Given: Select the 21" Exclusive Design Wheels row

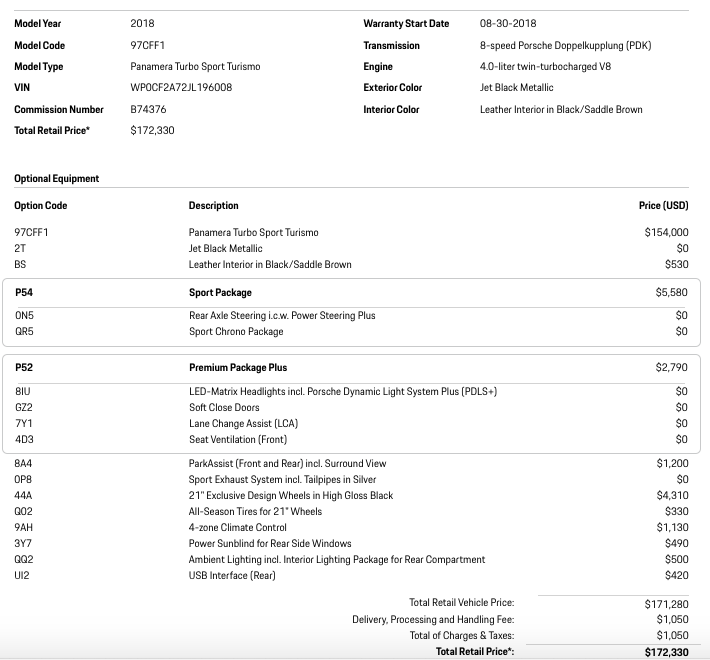Looking at the screenshot, I should point(291,496).
